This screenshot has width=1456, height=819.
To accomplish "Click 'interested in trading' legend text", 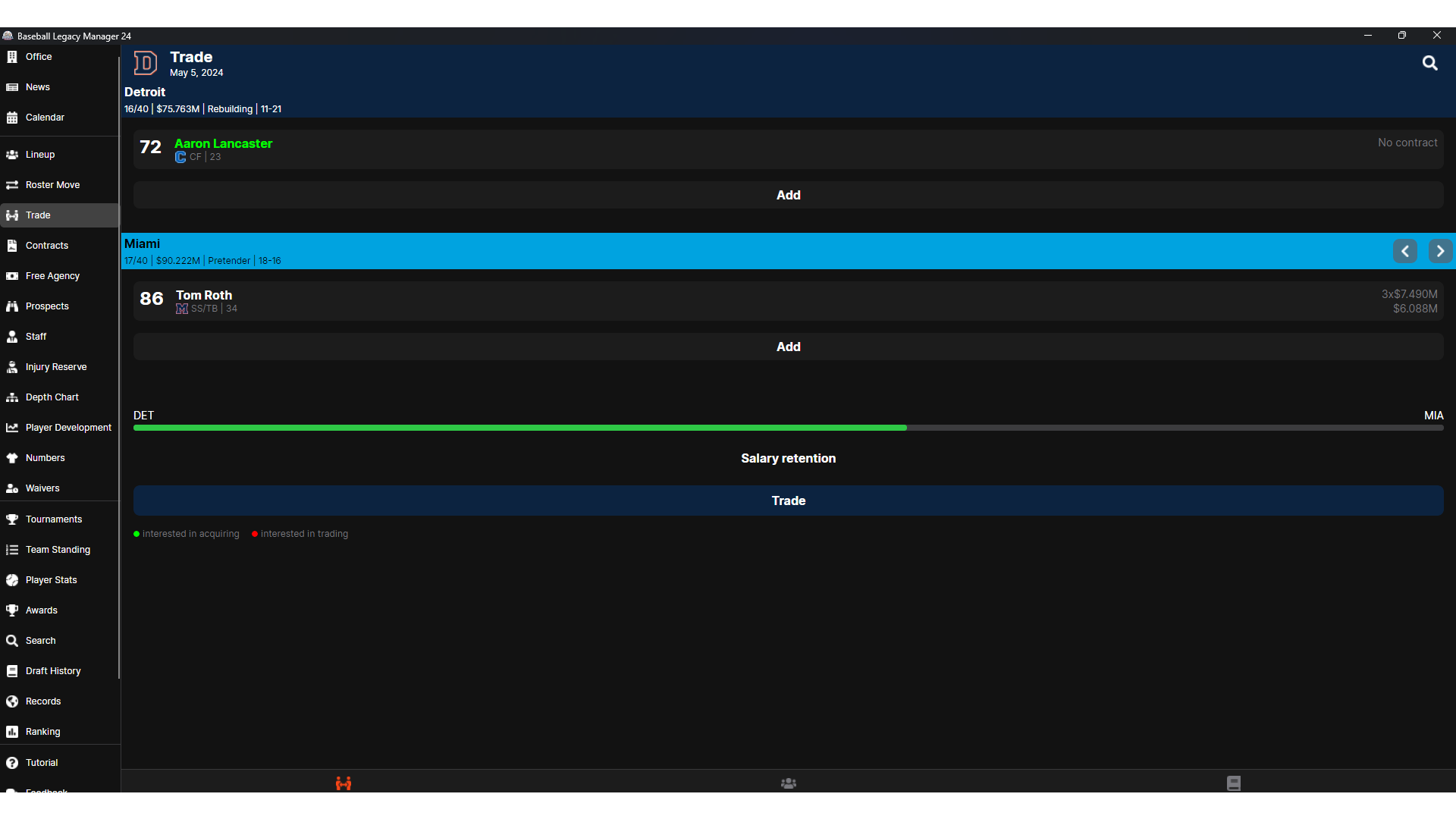I will pos(304,534).
